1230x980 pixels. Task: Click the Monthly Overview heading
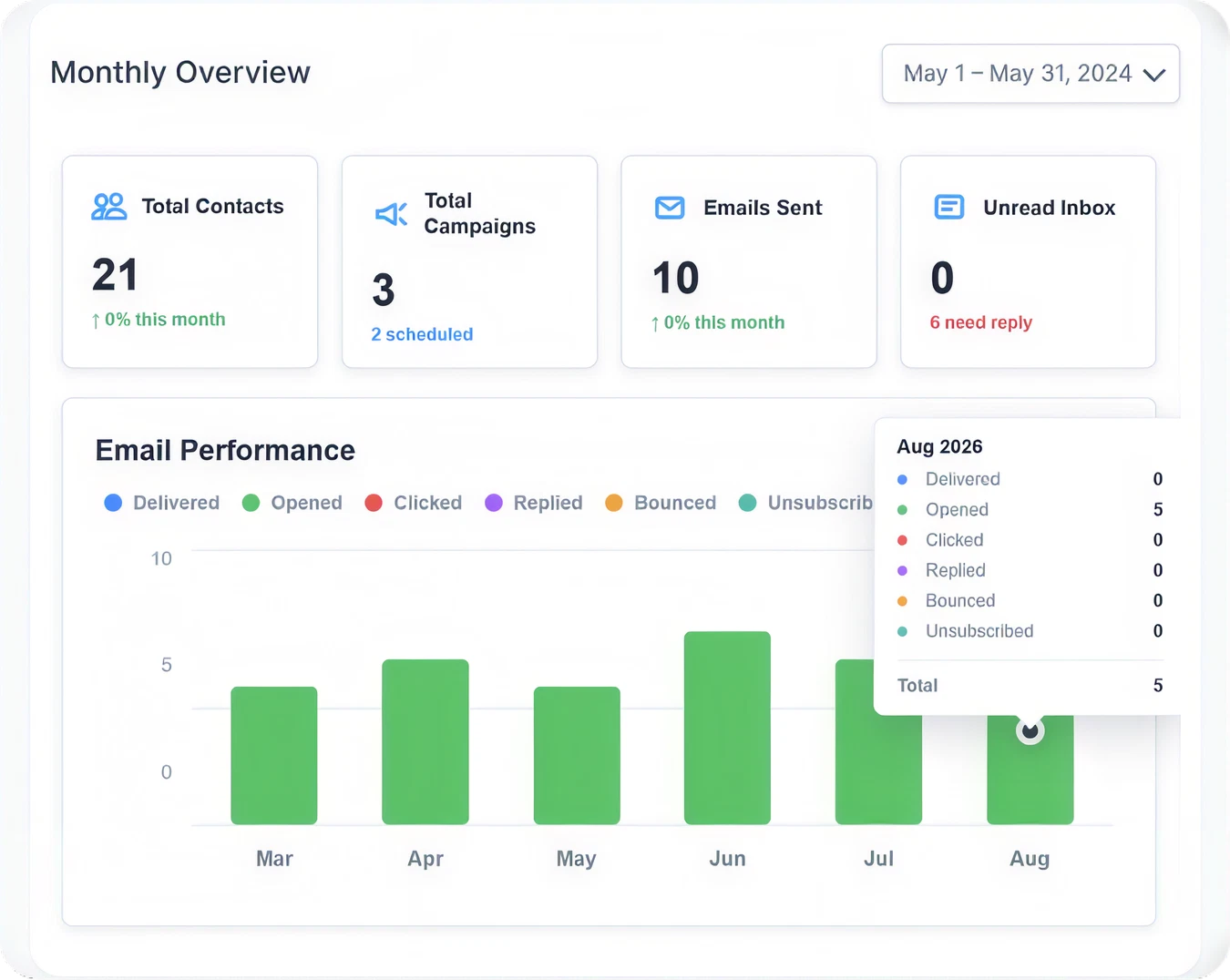(x=180, y=73)
